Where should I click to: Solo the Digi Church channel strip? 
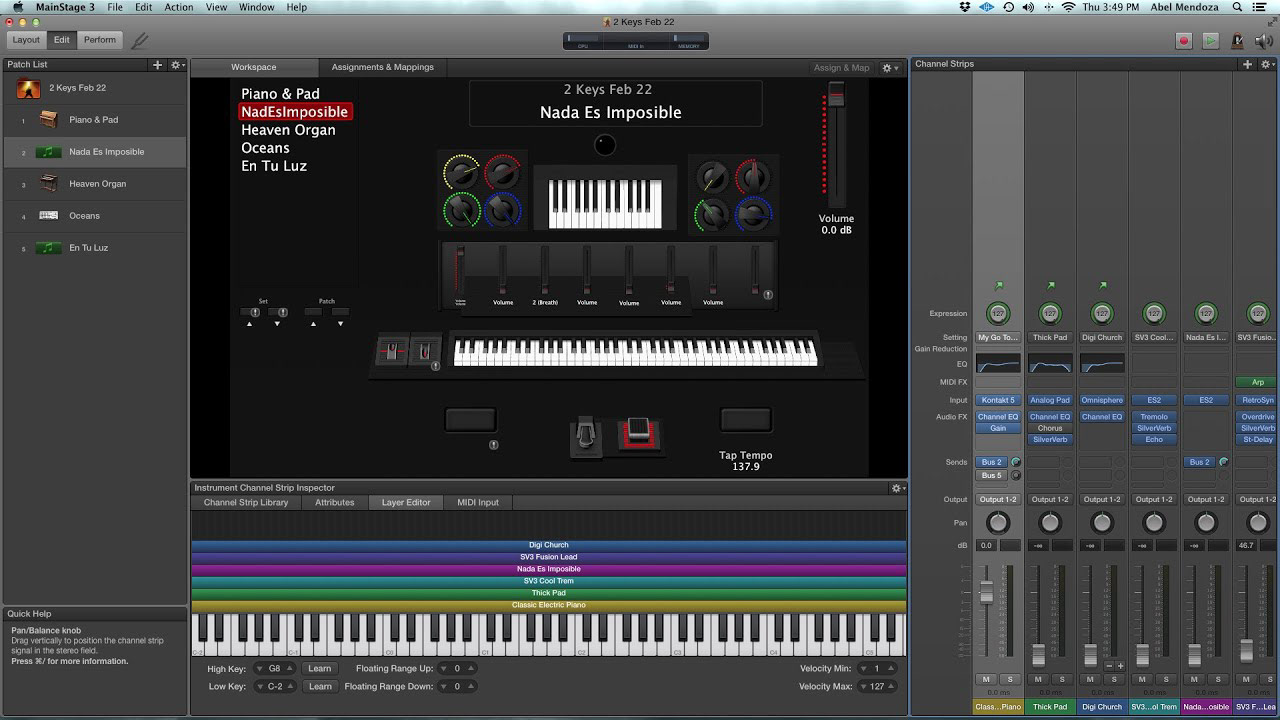(x=1114, y=679)
